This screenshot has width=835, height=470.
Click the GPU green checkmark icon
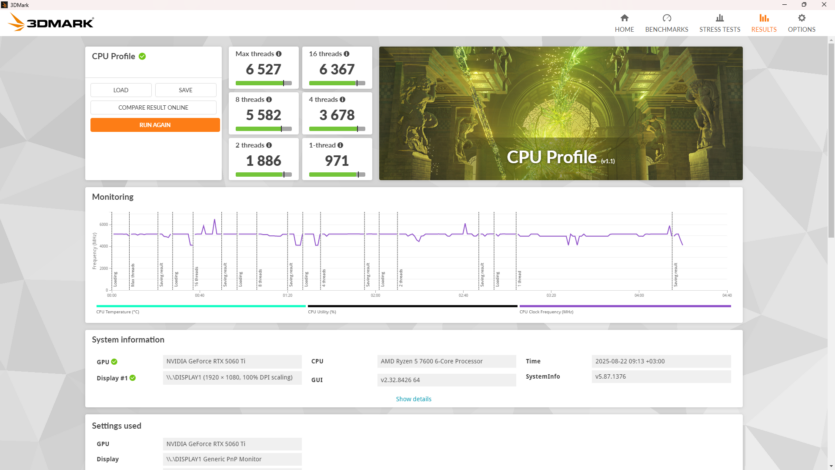114,362
